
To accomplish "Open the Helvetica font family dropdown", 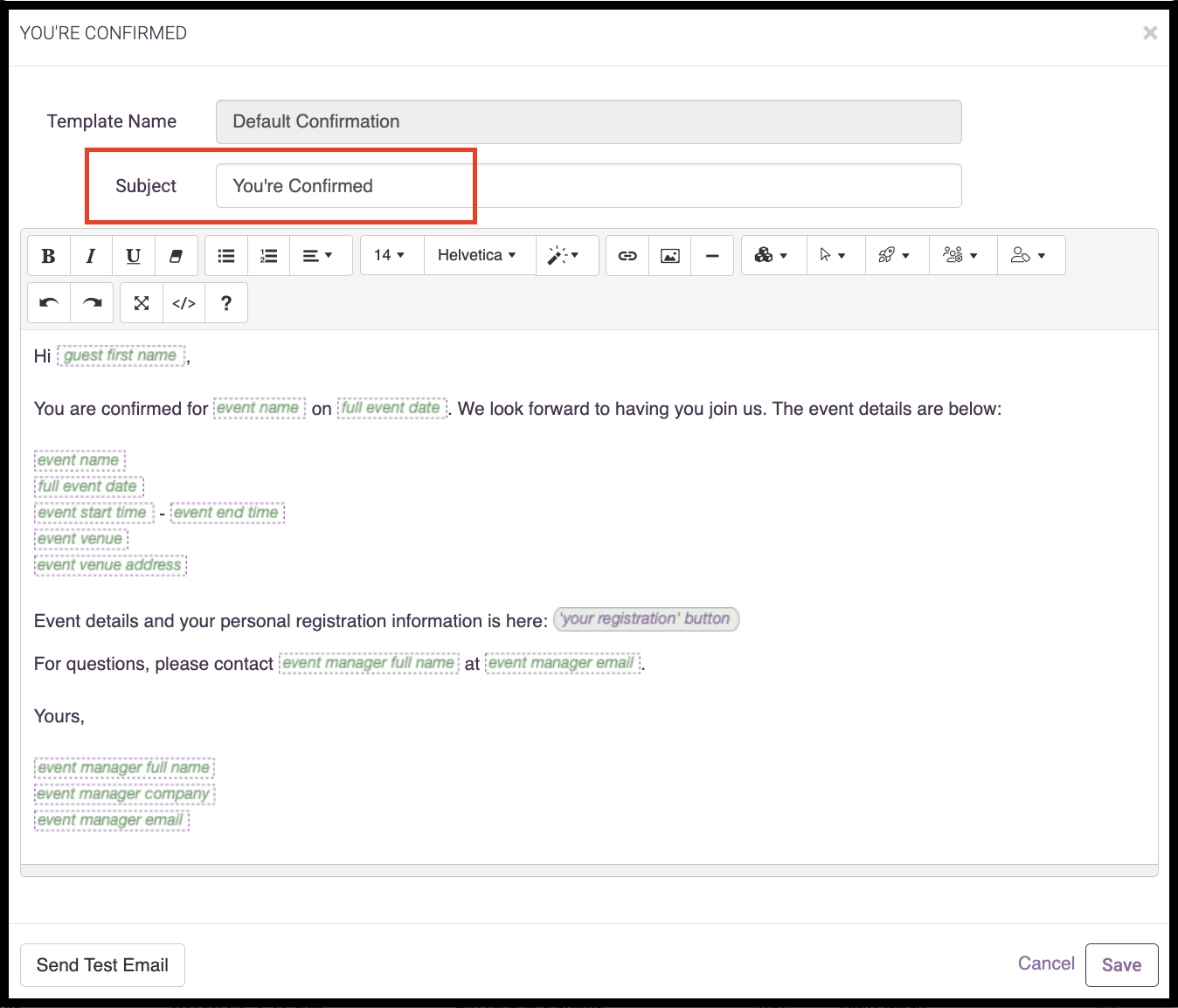I will (x=478, y=255).
